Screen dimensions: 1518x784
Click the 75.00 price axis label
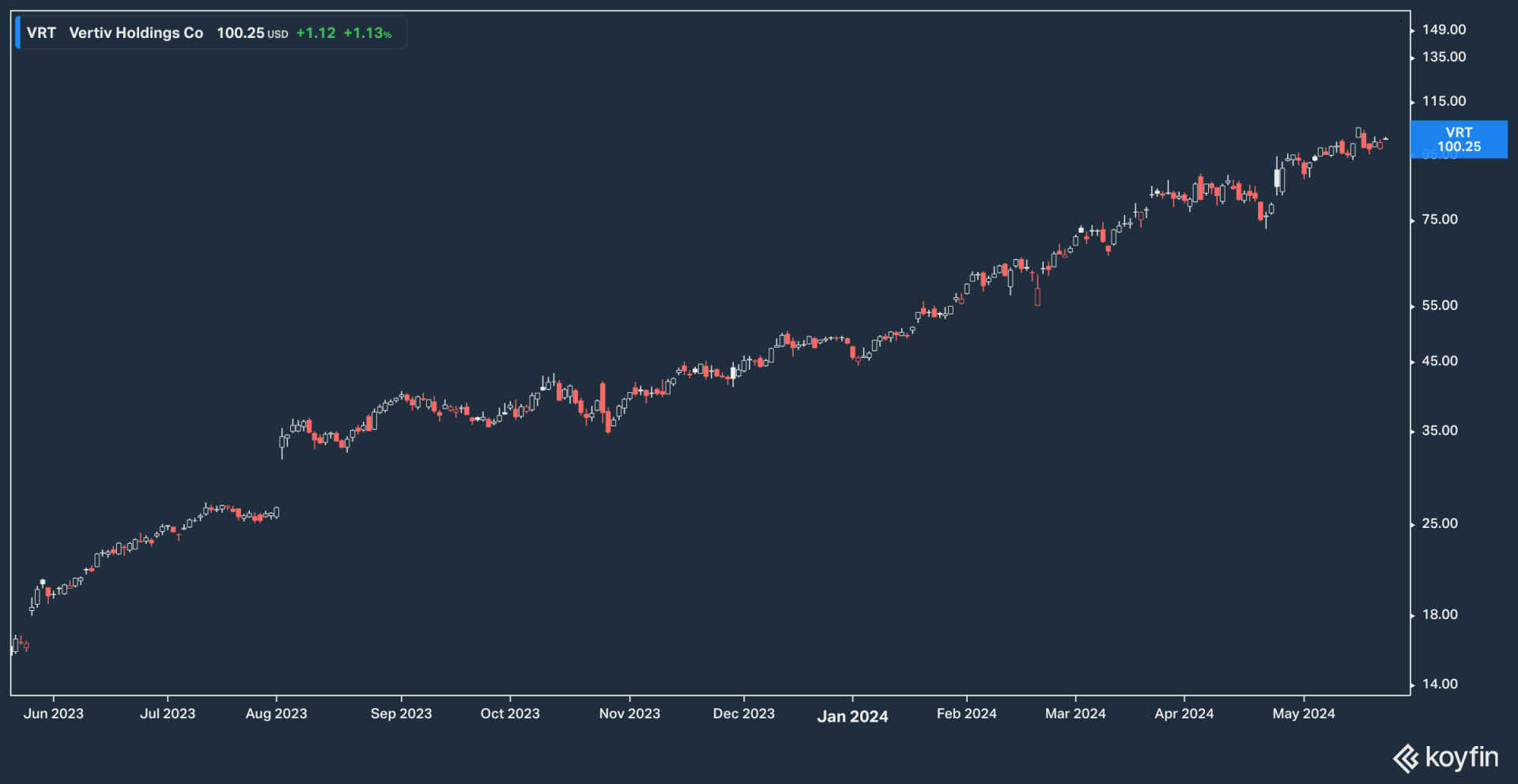tap(1440, 220)
